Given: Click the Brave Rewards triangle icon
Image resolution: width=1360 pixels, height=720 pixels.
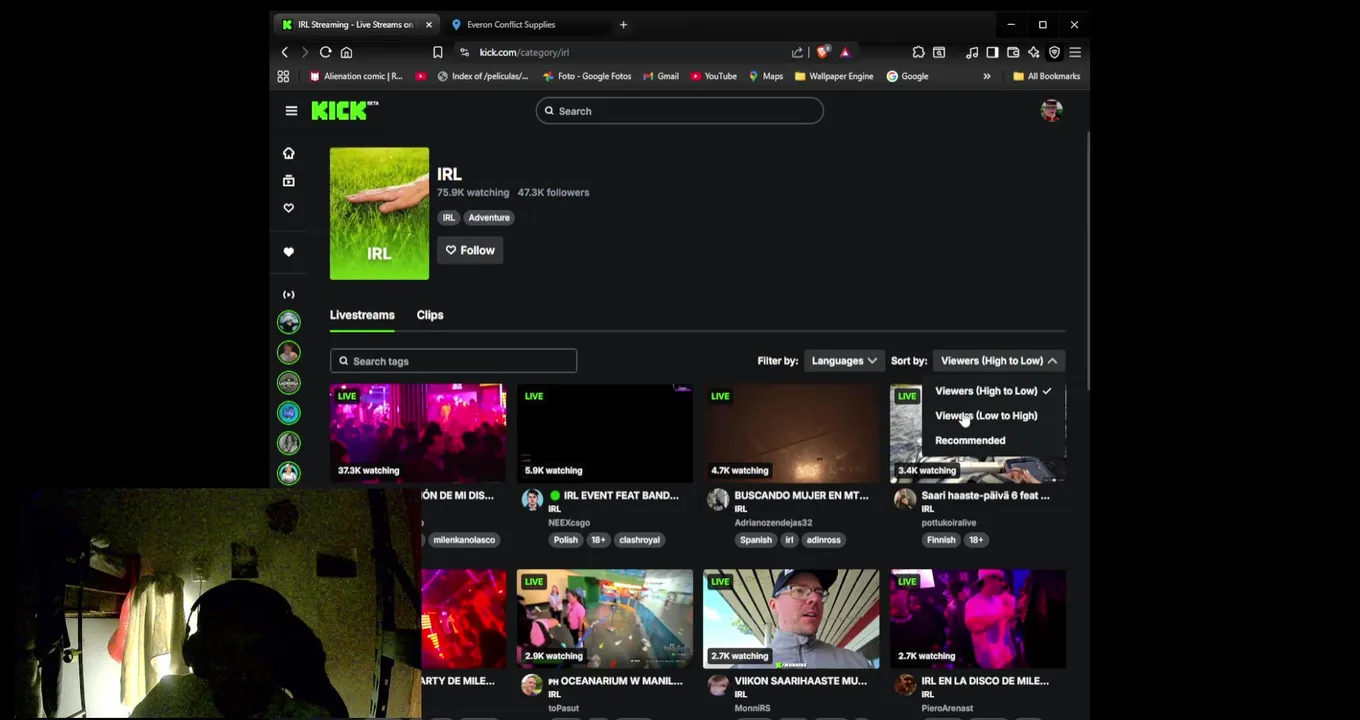Looking at the screenshot, I should click(x=845, y=52).
